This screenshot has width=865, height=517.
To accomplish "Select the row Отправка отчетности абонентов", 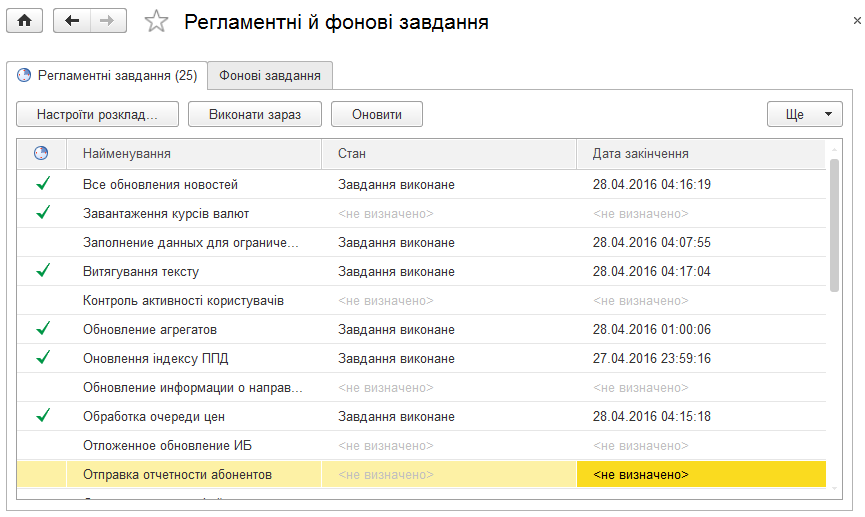I will tap(421, 475).
